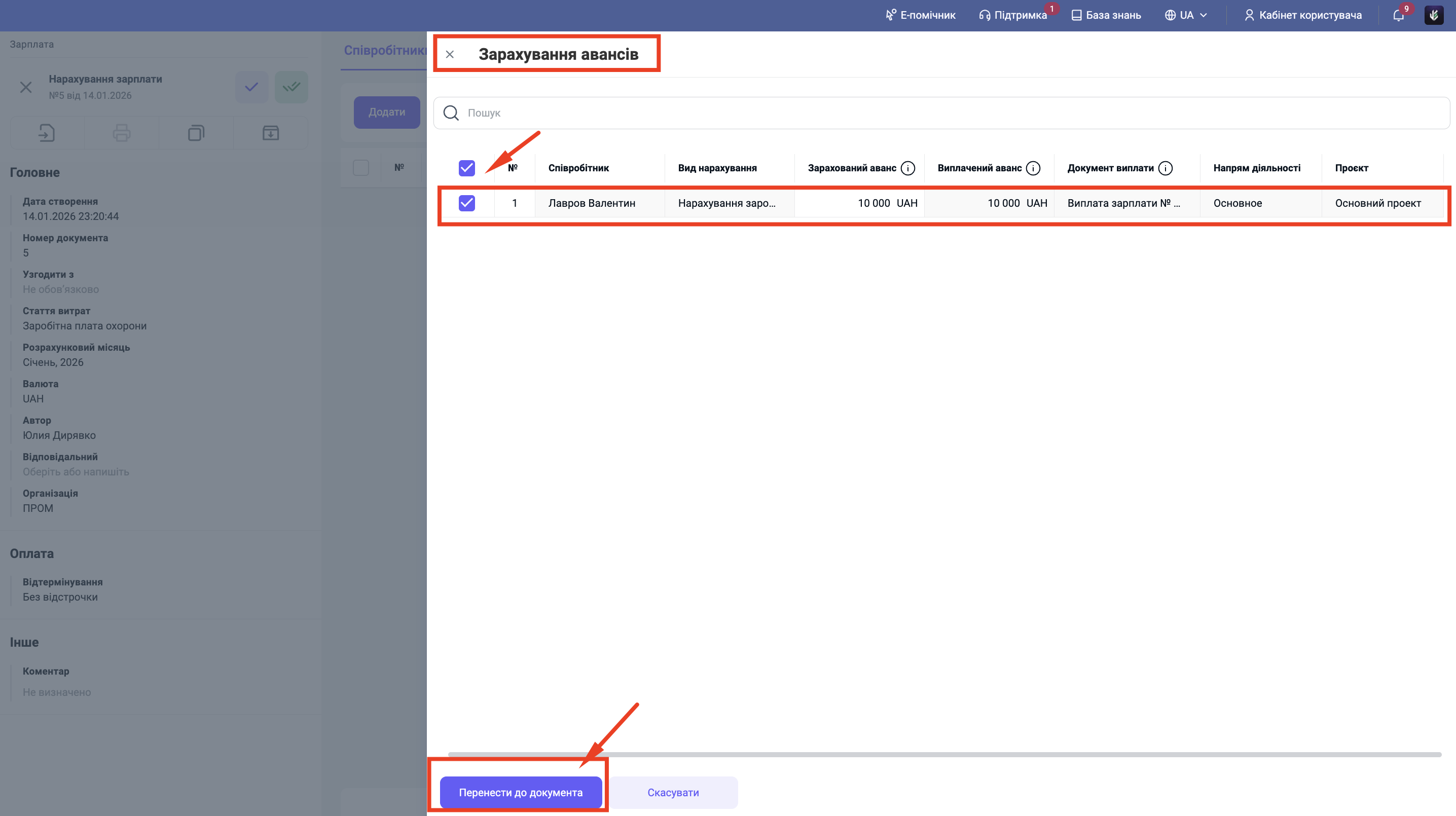The height and width of the screenshot is (816, 1456).
Task: Open the notifications bell
Action: pyautogui.click(x=1398, y=15)
